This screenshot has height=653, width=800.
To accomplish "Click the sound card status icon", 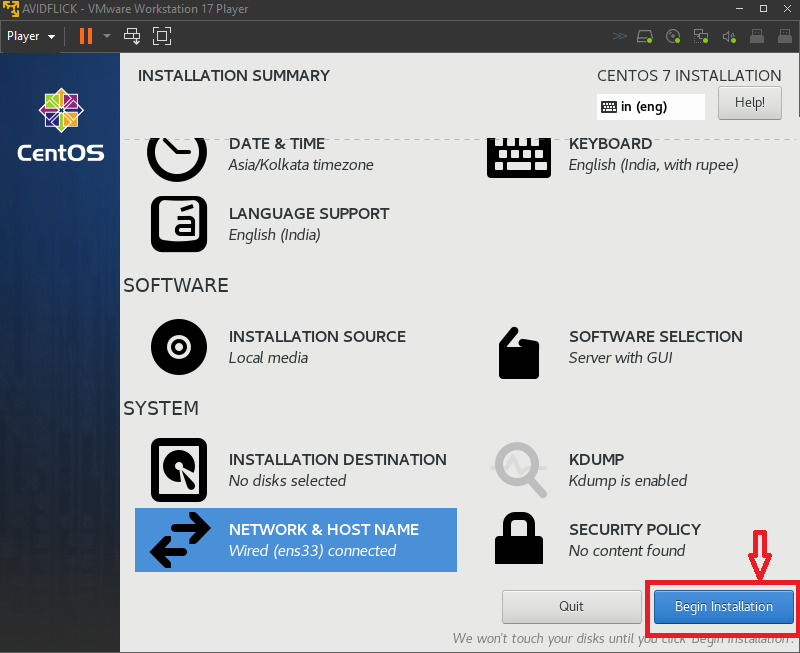I will click(x=729, y=37).
